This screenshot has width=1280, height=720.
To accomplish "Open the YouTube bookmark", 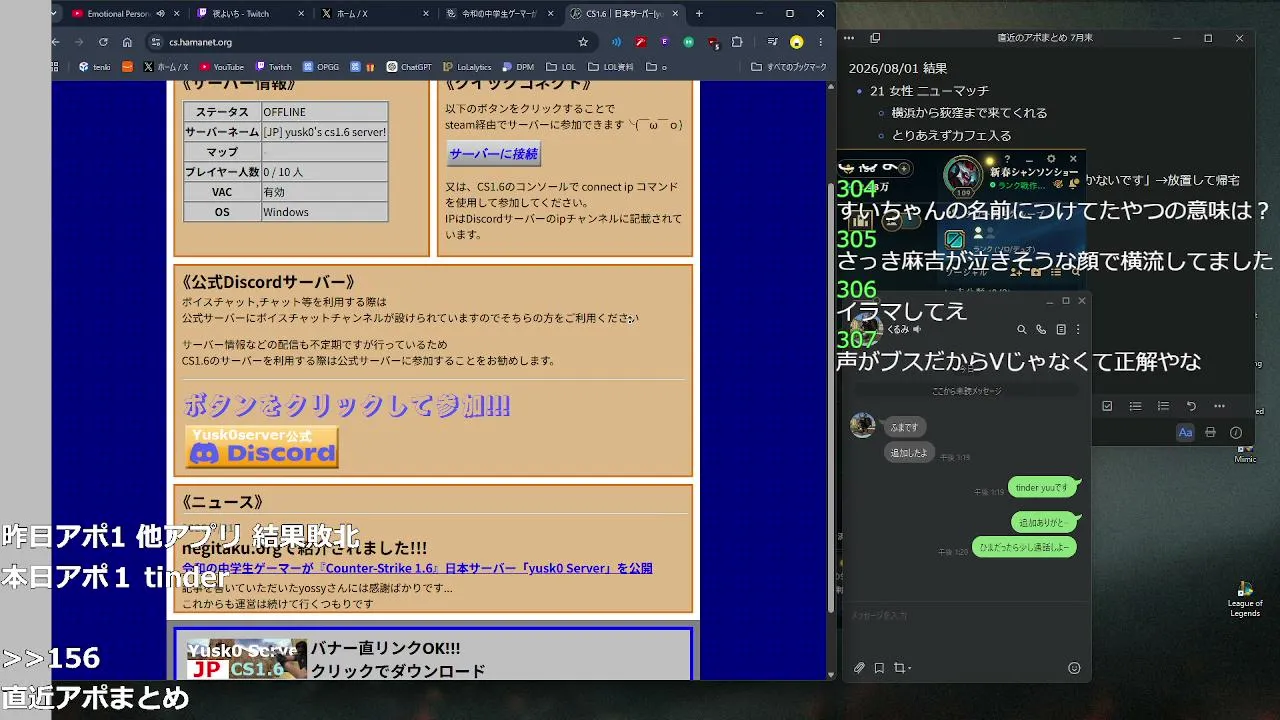I will coord(222,67).
